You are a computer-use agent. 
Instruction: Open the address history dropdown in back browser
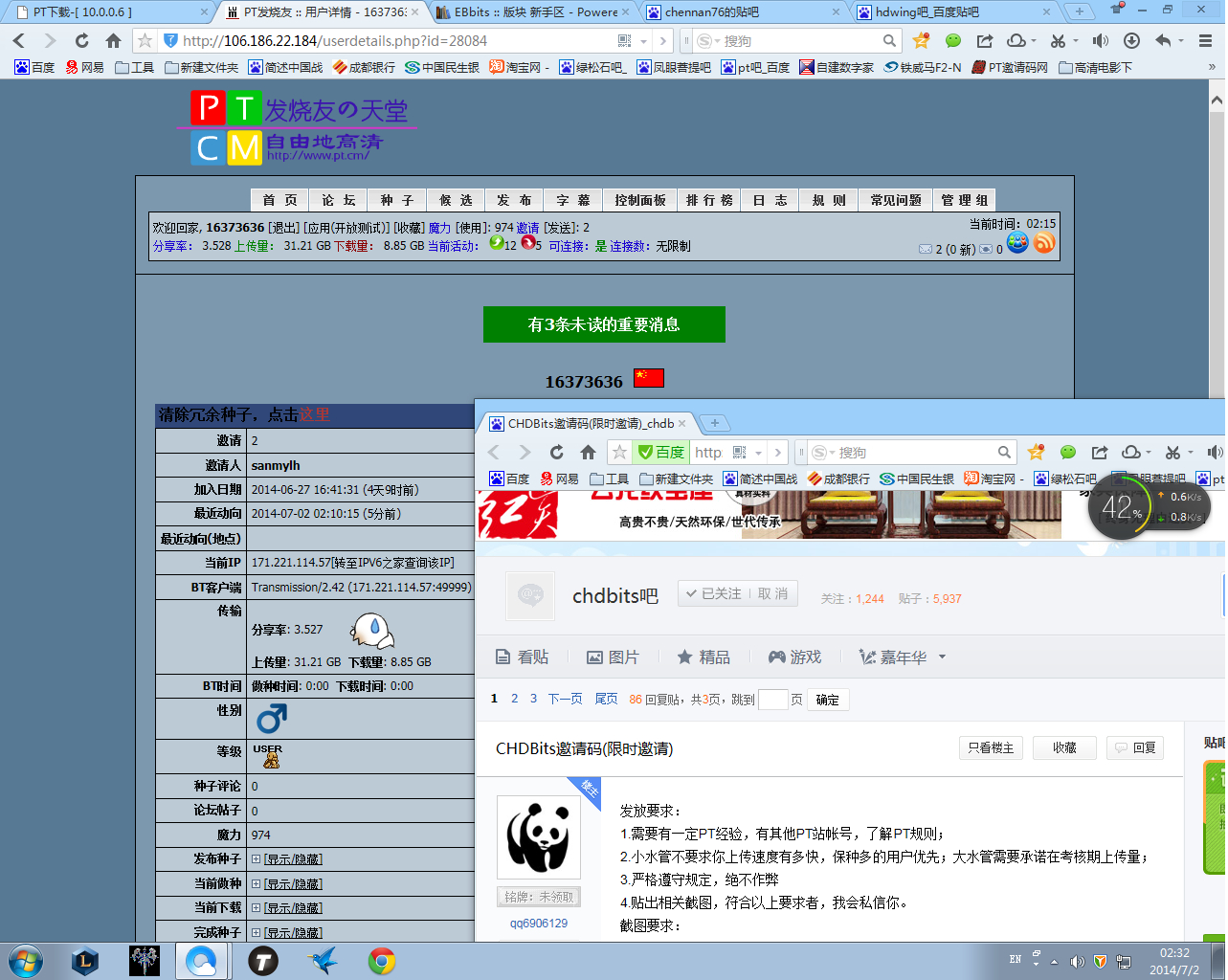click(x=643, y=41)
